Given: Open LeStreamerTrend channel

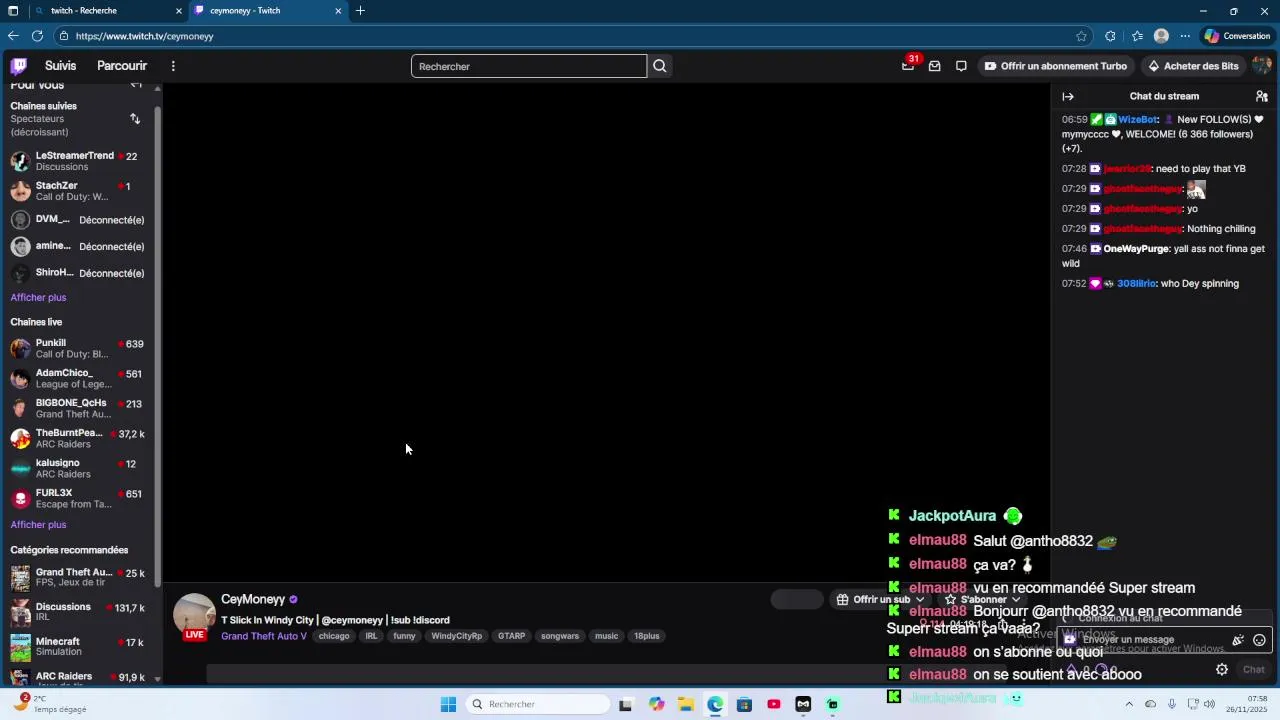Looking at the screenshot, I should (x=78, y=161).
